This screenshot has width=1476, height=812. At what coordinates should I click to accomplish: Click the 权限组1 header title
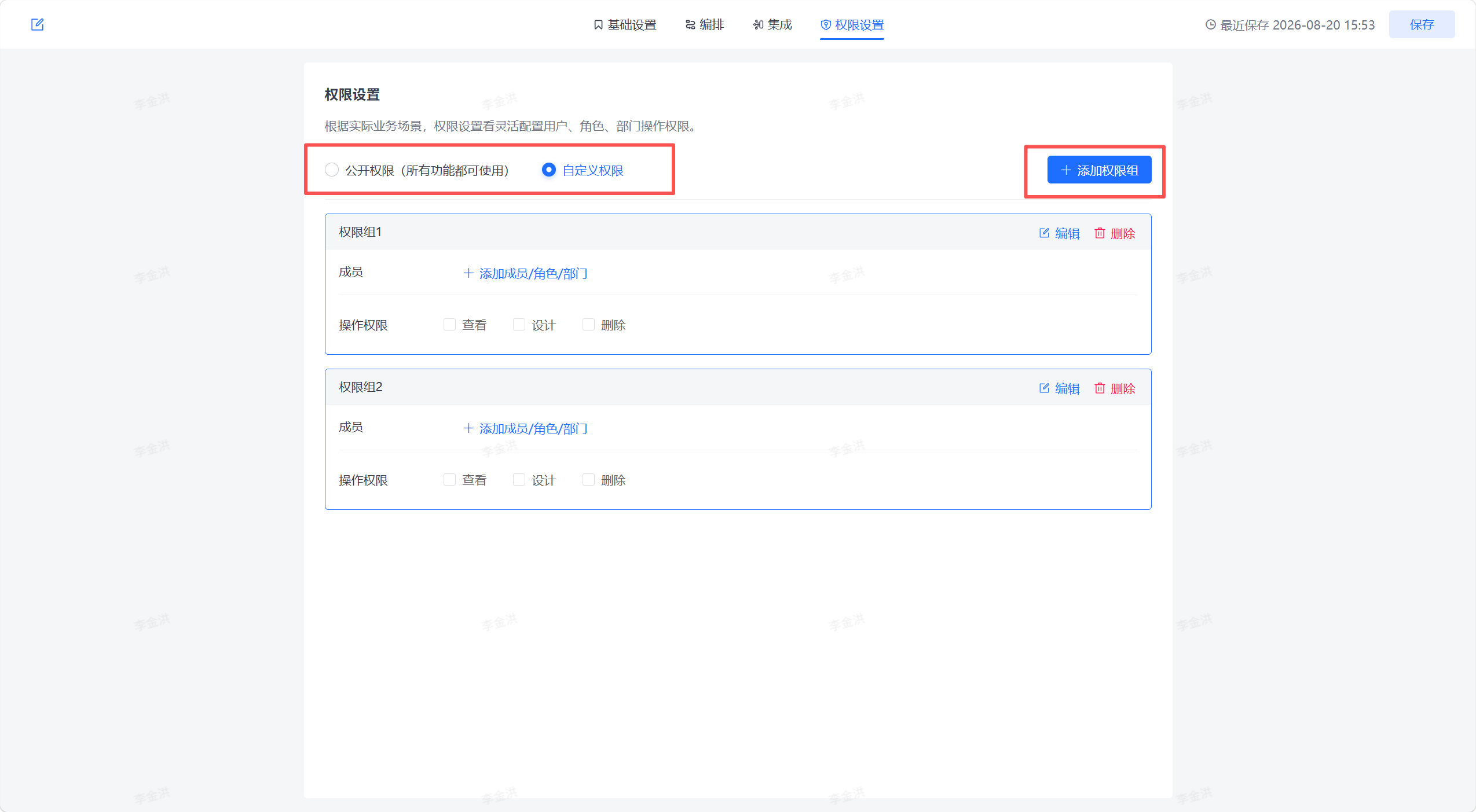[360, 232]
